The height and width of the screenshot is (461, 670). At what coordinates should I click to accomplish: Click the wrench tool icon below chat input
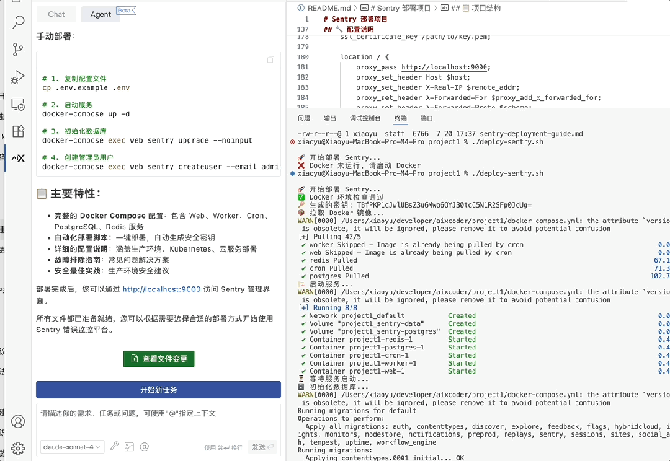(114, 446)
